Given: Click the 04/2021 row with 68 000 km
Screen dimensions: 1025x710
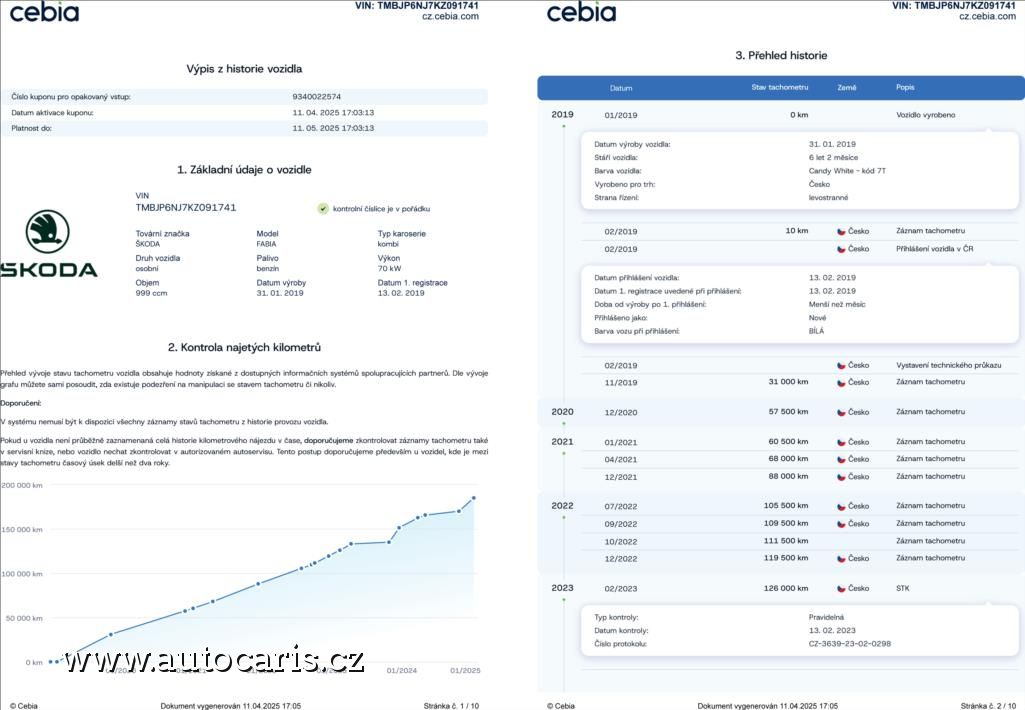Looking at the screenshot, I should tap(801, 460).
